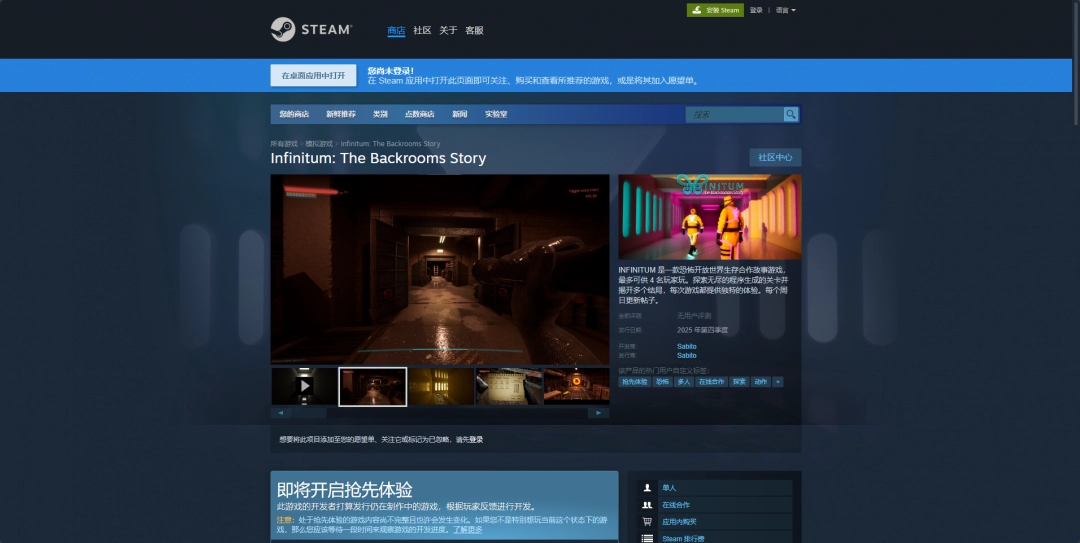Open the 类别 categories menu
The image size is (1080, 543).
click(x=380, y=114)
